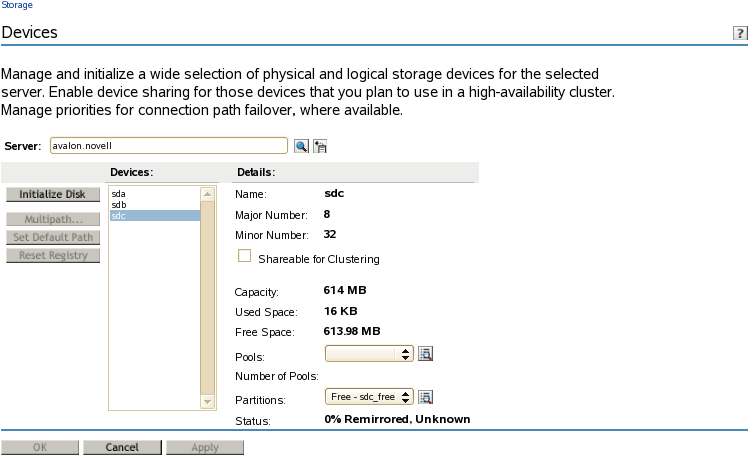Click the Reset Registry button
The width and height of the screenshot is (749, 457).
tap(53, 255)
